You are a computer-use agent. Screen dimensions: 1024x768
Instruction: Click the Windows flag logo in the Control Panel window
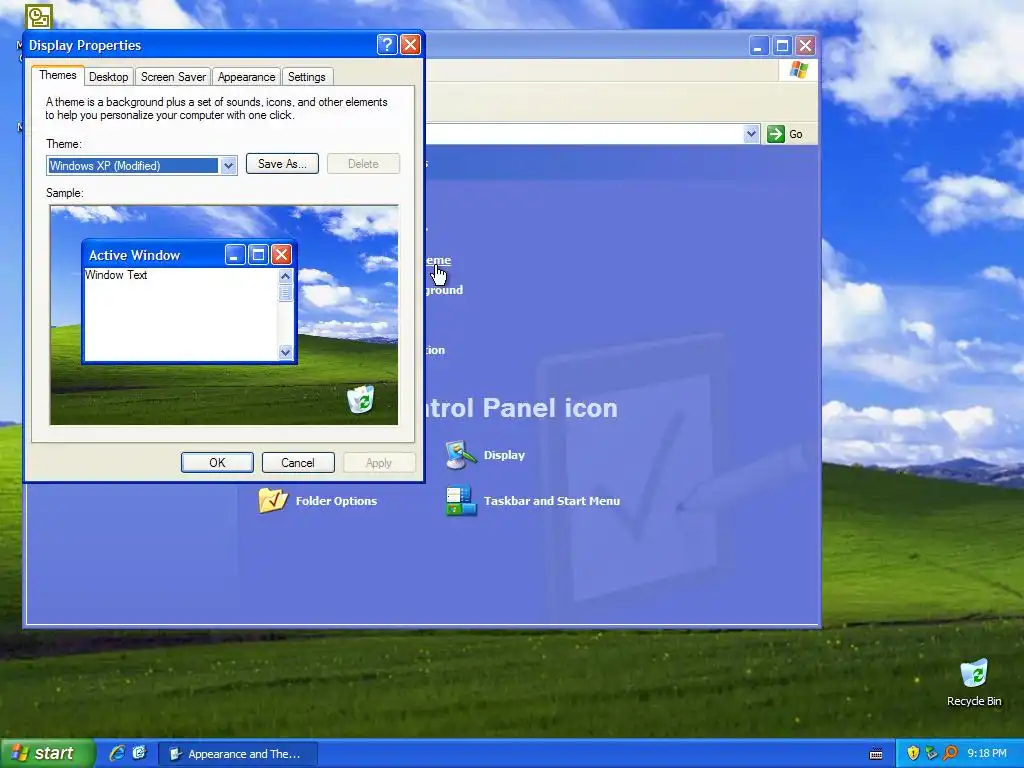tap(798, 70)
